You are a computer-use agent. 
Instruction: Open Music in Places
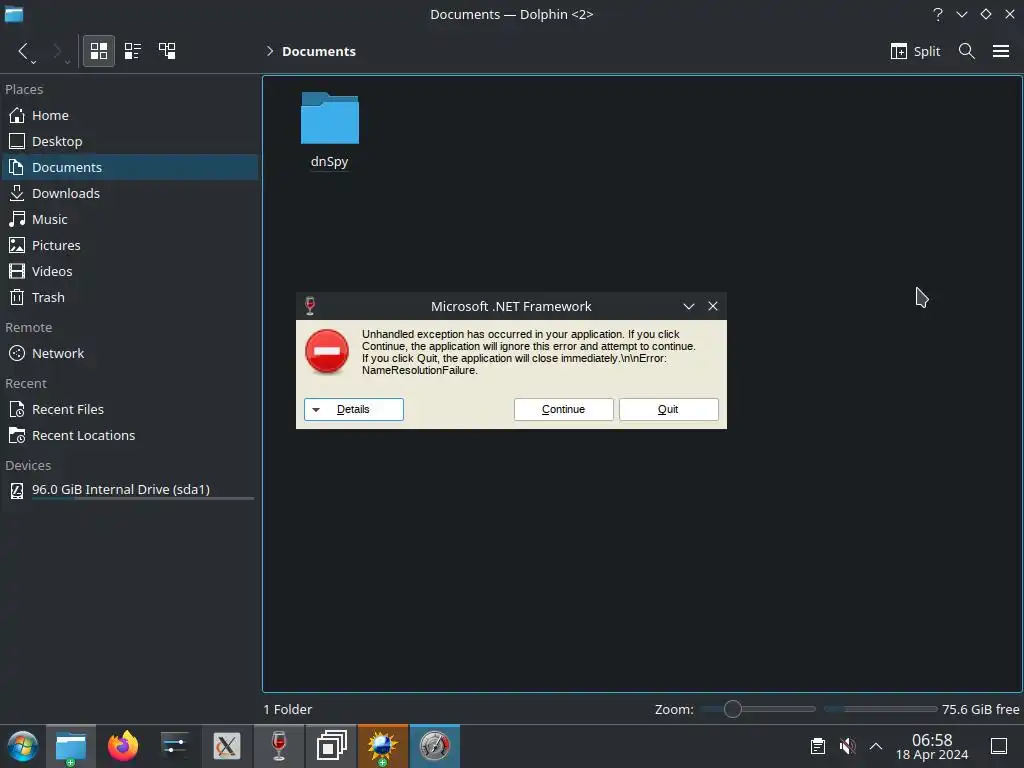(x=129, y=219)
